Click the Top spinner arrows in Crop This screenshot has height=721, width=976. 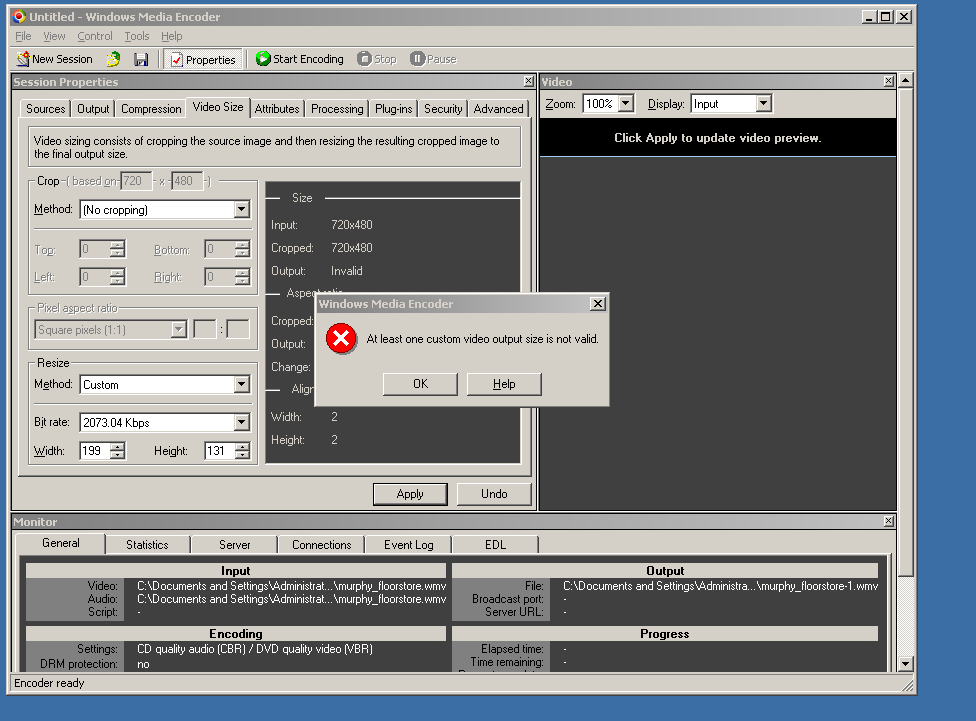pos(118,250)
